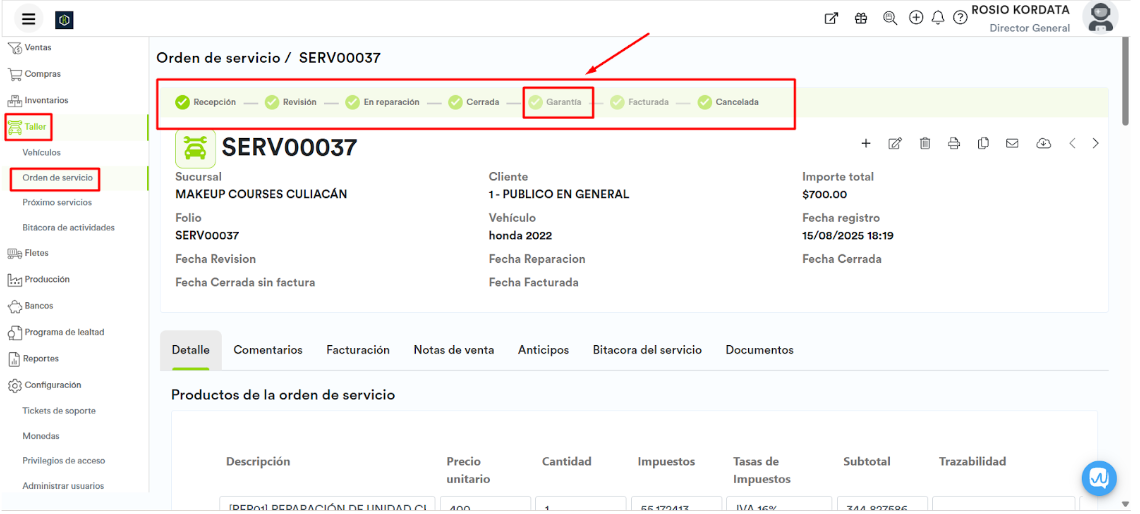Open the Bitacora del servicio tab
The width and height of the screenshot is (1140, 514).
(x=647, y=350)
